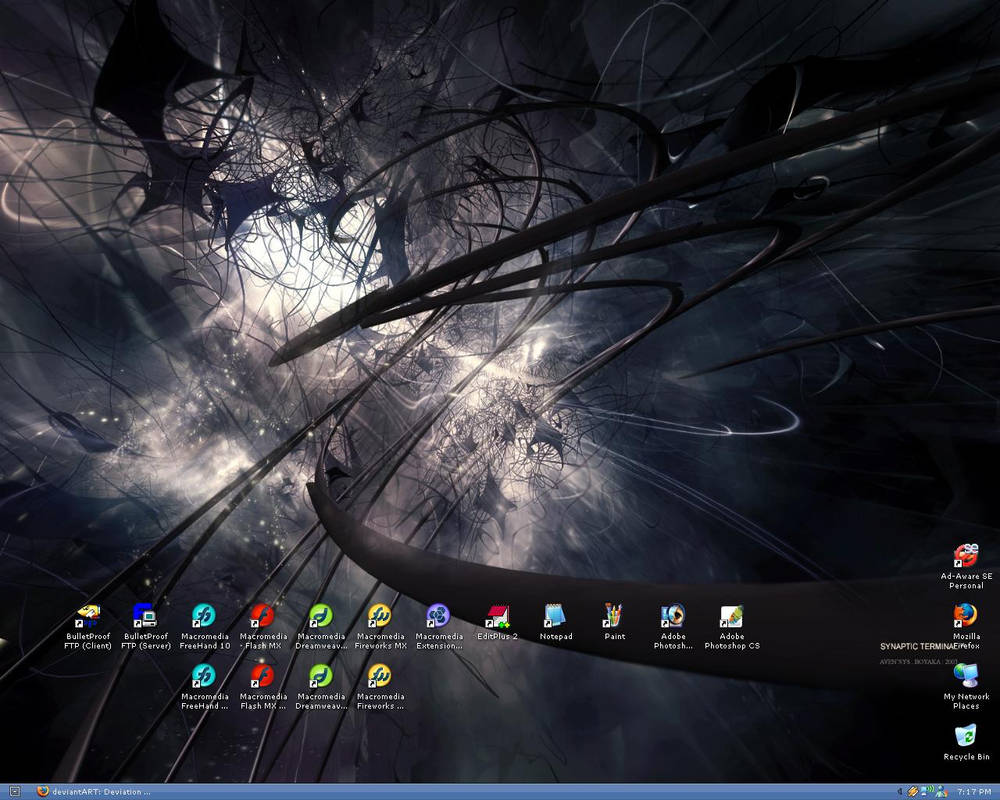Select the Paint desktop shortcut
This screenshot has height=800, width=1000.
click(x=614, y=623)
